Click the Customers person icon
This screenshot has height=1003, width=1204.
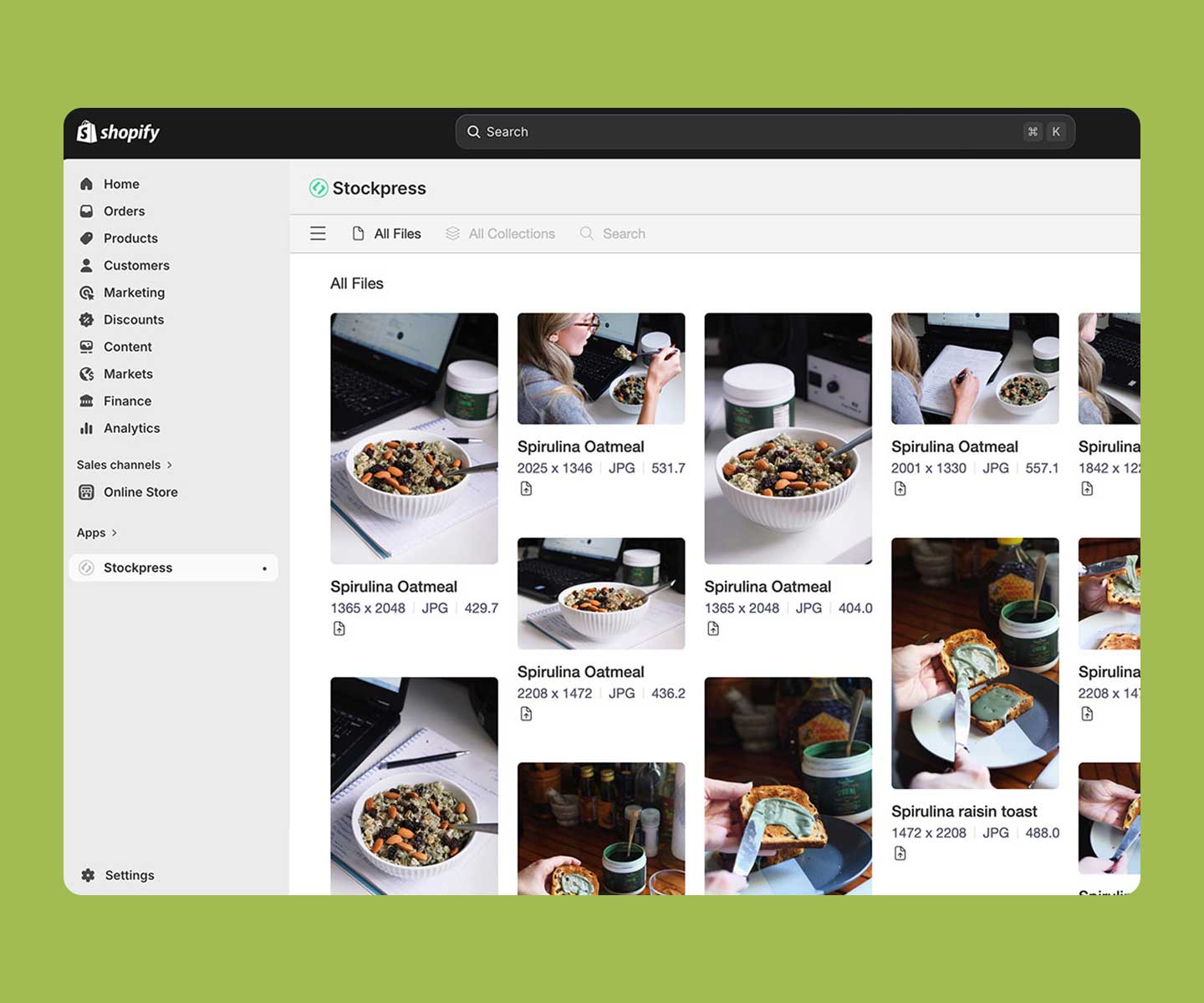click(86, 266)
